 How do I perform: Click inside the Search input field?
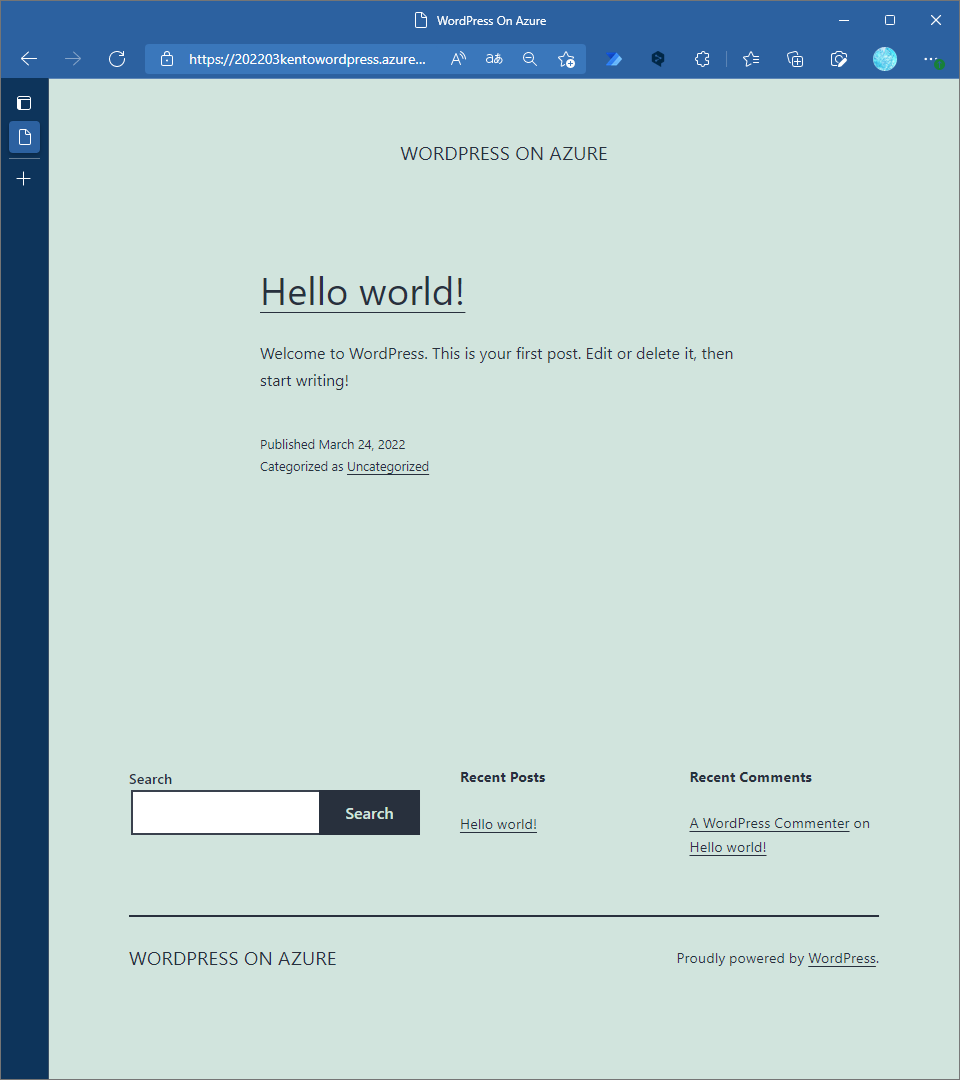[225, 812]
